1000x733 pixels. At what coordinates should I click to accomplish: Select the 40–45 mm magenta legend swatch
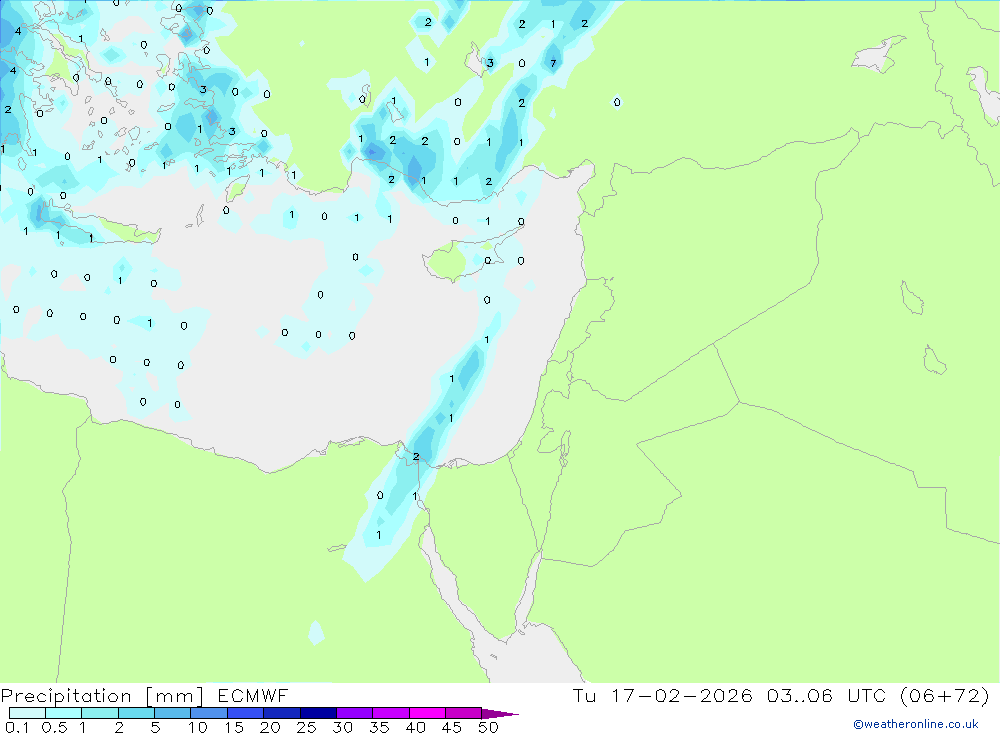coord(427,713)
